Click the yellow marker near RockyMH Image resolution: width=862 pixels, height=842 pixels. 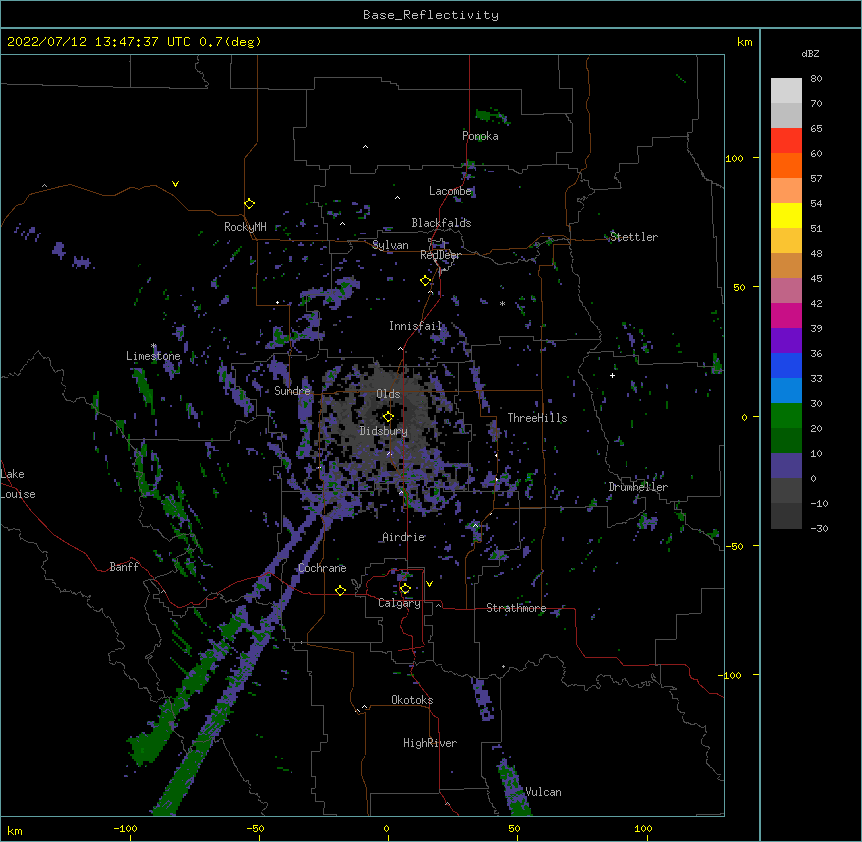point(249,203)
